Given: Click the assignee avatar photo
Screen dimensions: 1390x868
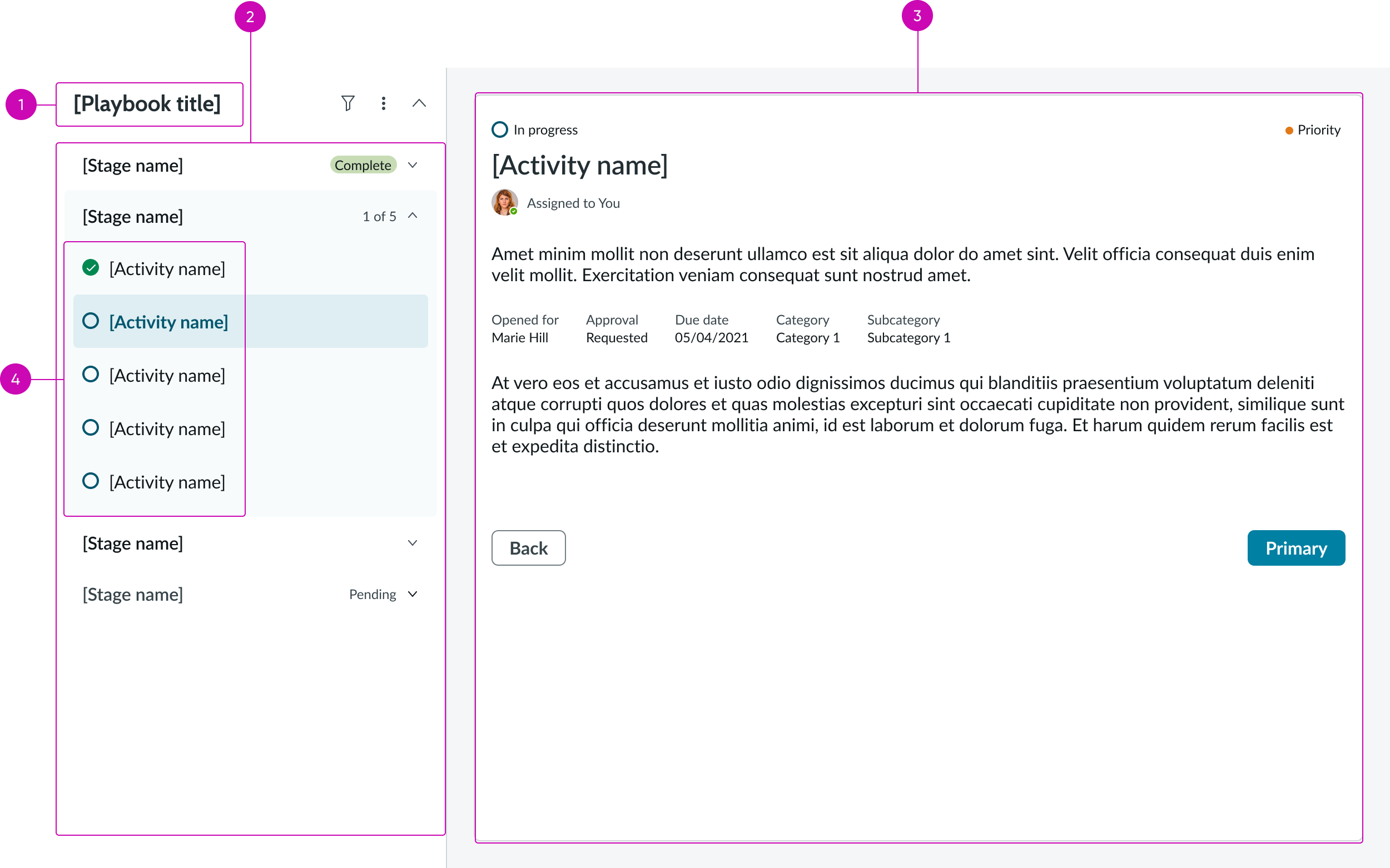Looking at the screenshot, I should tap(504, 203).
